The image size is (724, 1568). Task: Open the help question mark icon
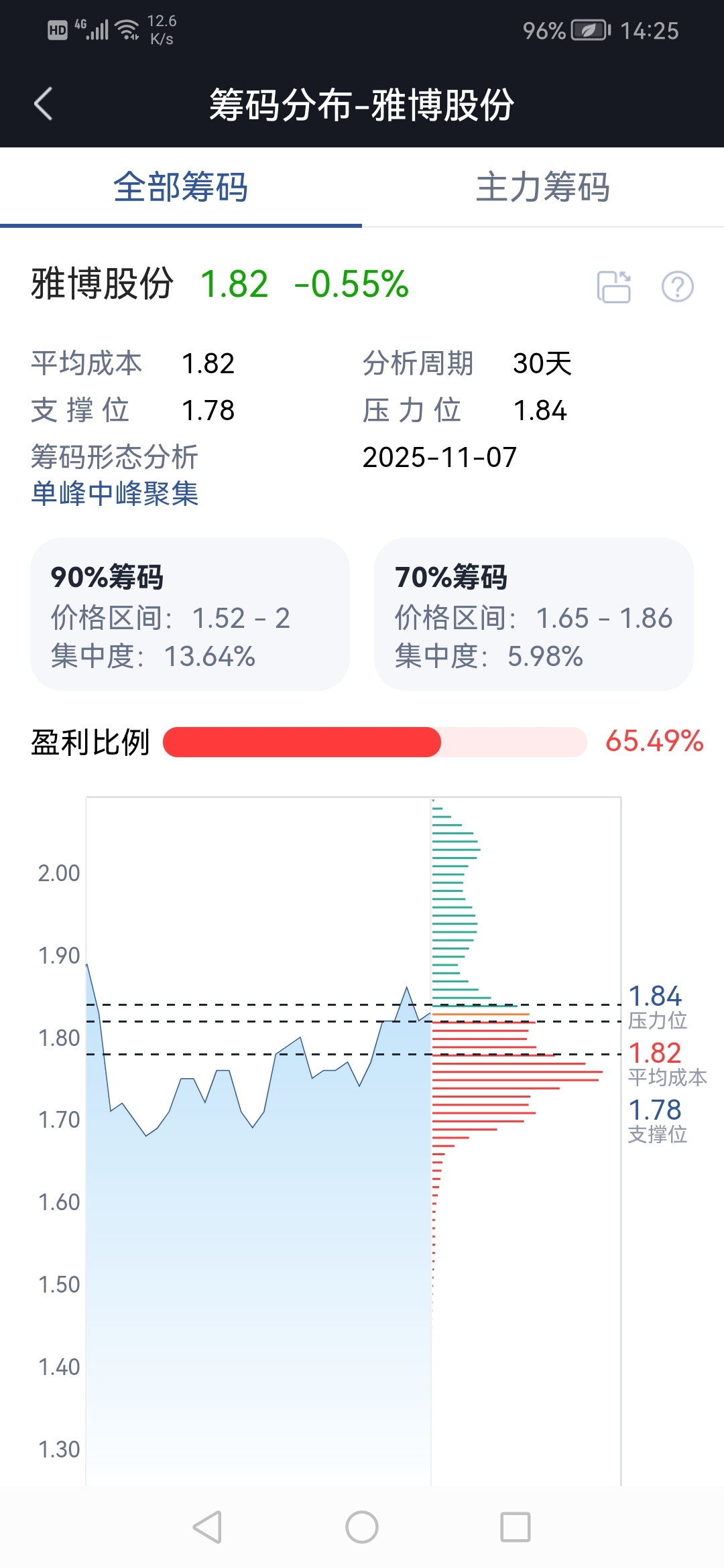(x=677, y=287)
